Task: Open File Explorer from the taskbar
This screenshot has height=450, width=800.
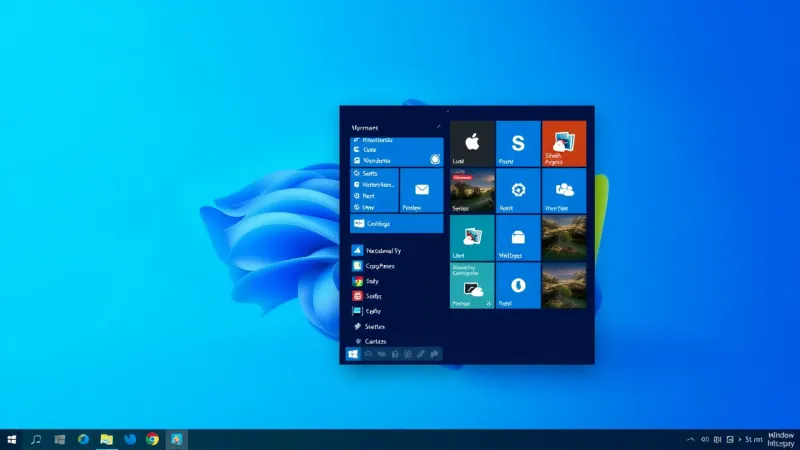Action: click(x=106, y=439)
